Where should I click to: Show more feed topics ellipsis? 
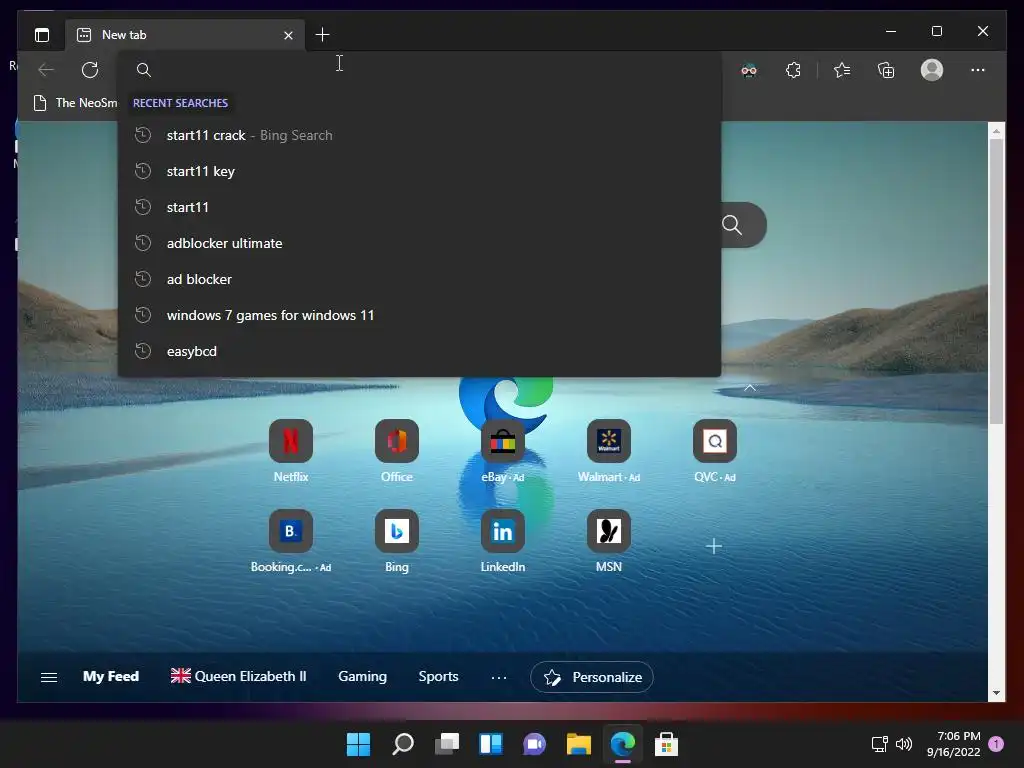click(x=499, y=678)
